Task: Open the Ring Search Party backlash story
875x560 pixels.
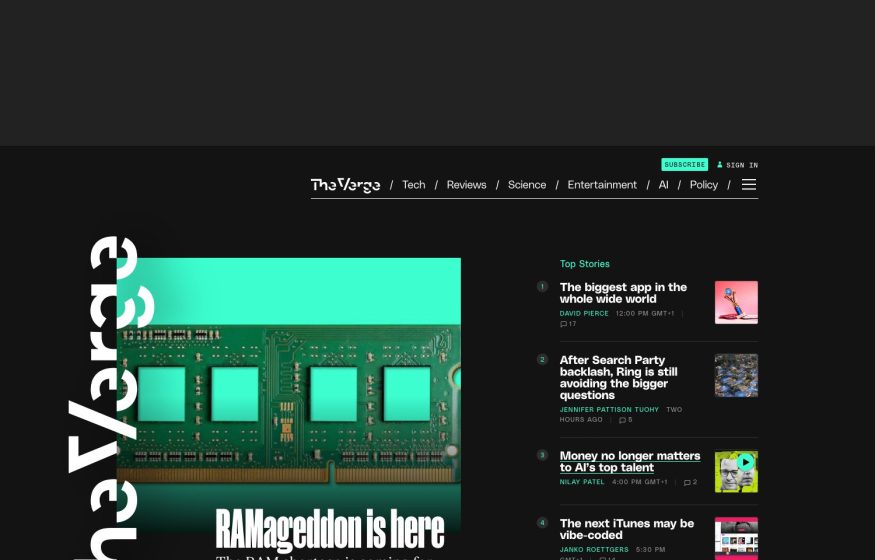Action: 618,378
